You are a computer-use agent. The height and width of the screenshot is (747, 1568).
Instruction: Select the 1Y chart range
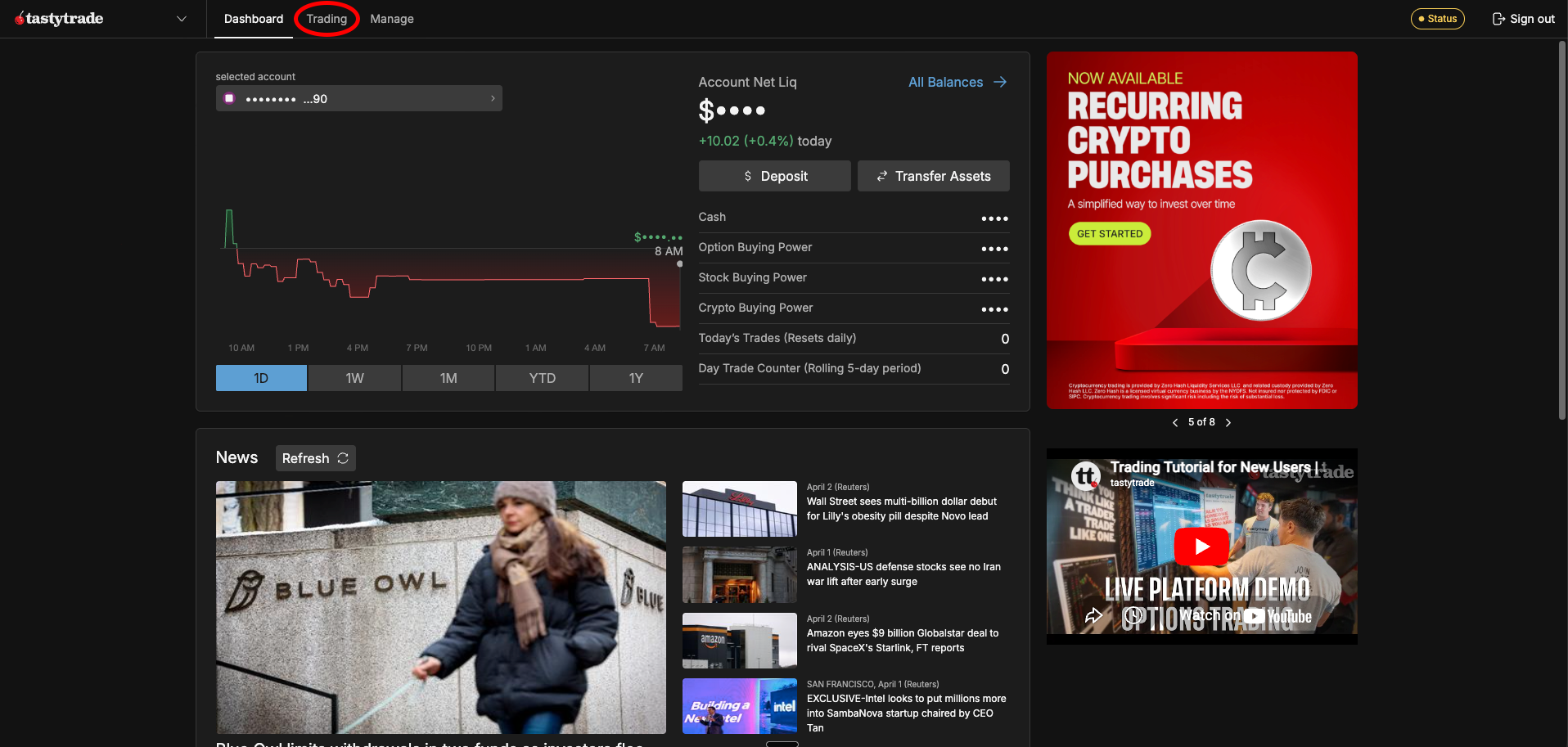coord(636,378)
